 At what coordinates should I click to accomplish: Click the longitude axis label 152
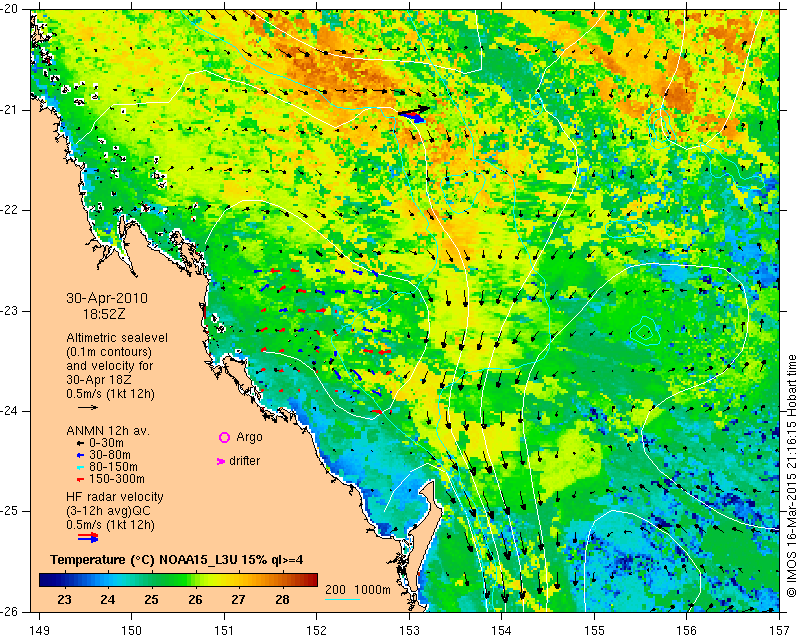(316, 630)
